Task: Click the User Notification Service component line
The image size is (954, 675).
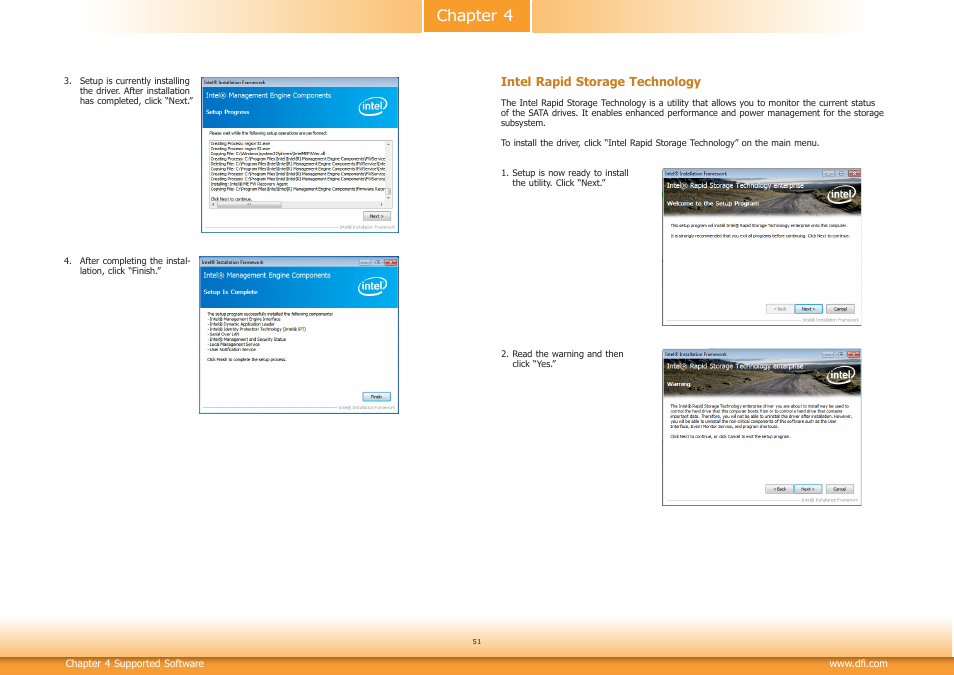Action: pyautogui.click(x=232, y=349)
